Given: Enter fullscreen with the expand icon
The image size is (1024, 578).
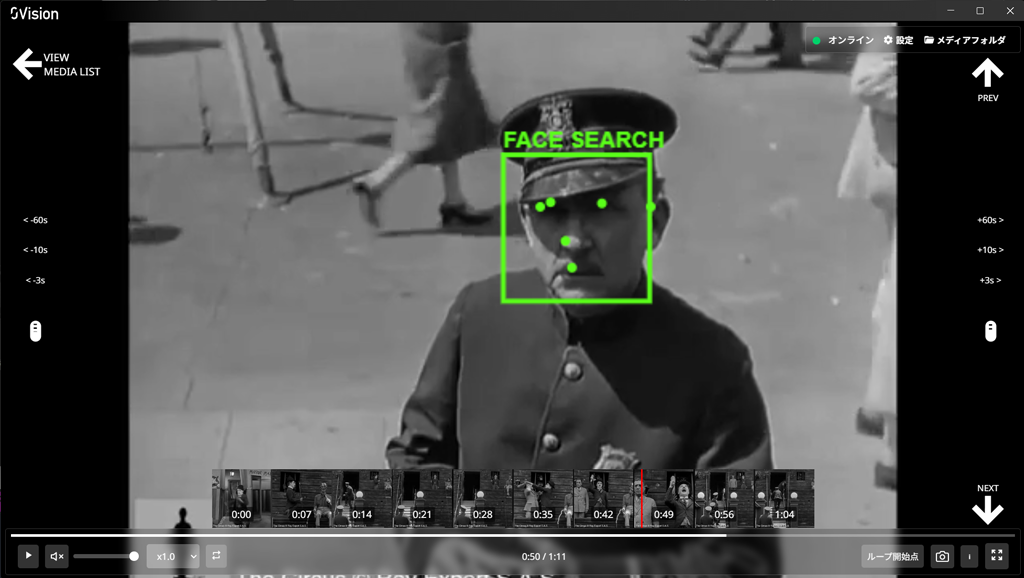Looking at the screenshot, I should click(997, 556).
